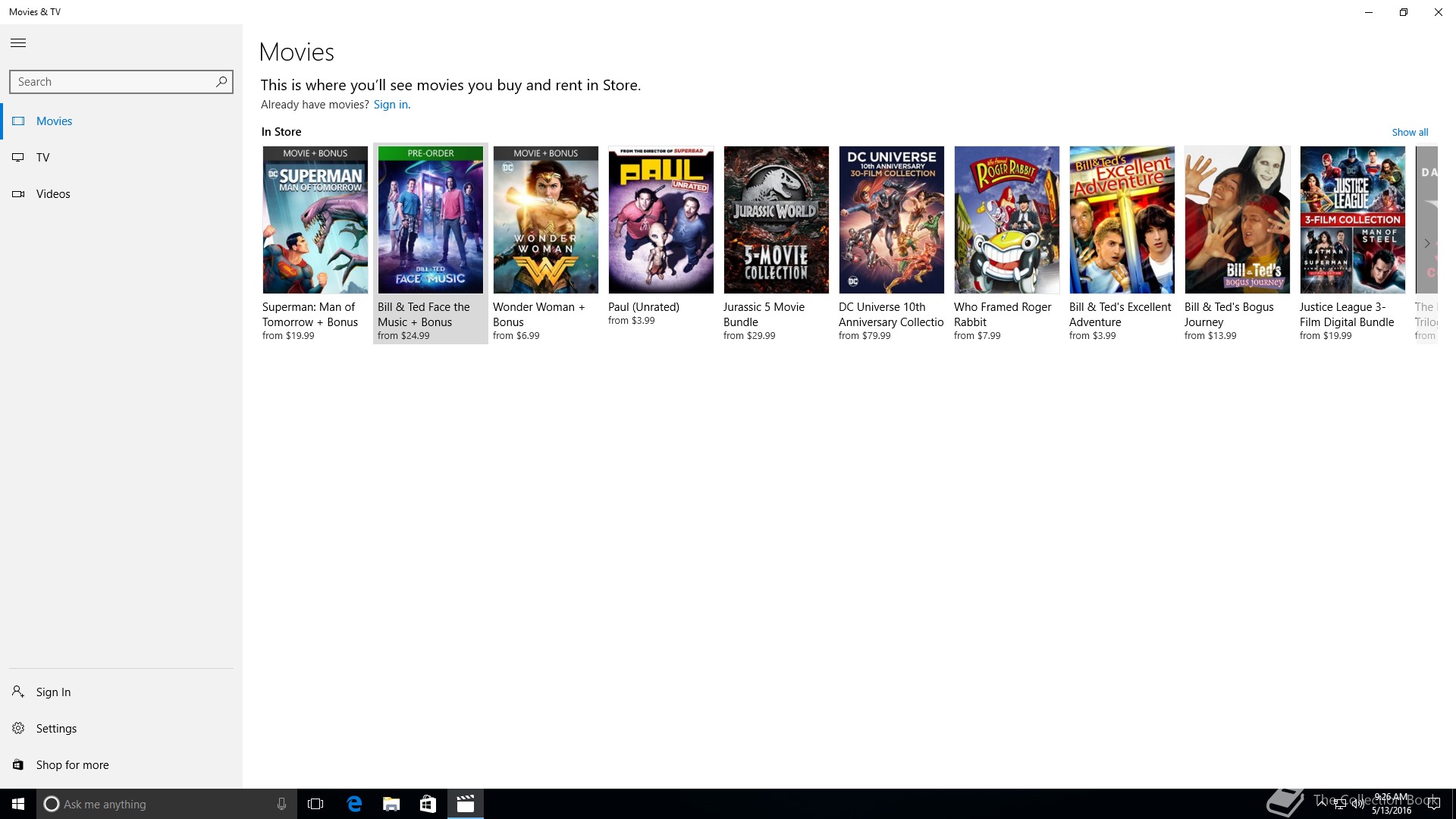Screen dimensions: 1456x819
Task: Switch to the TV section
Action: [121, 158]
